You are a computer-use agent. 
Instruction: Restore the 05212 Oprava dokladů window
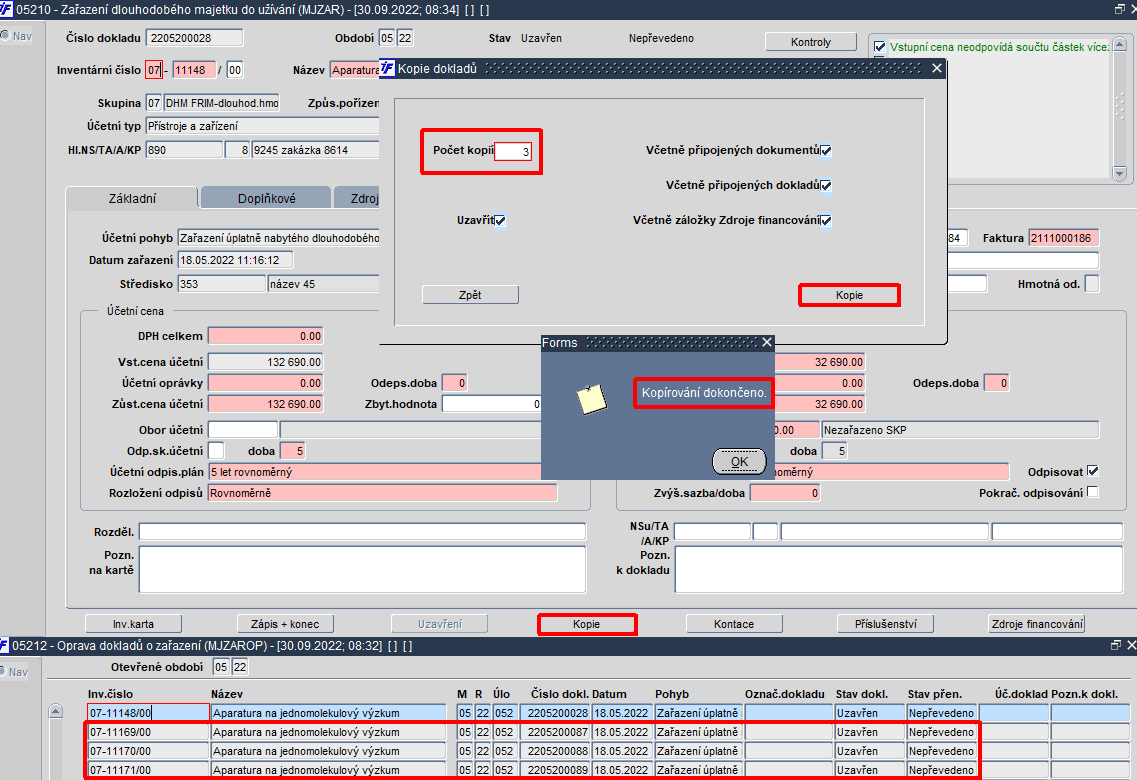tap(1116, 644)
